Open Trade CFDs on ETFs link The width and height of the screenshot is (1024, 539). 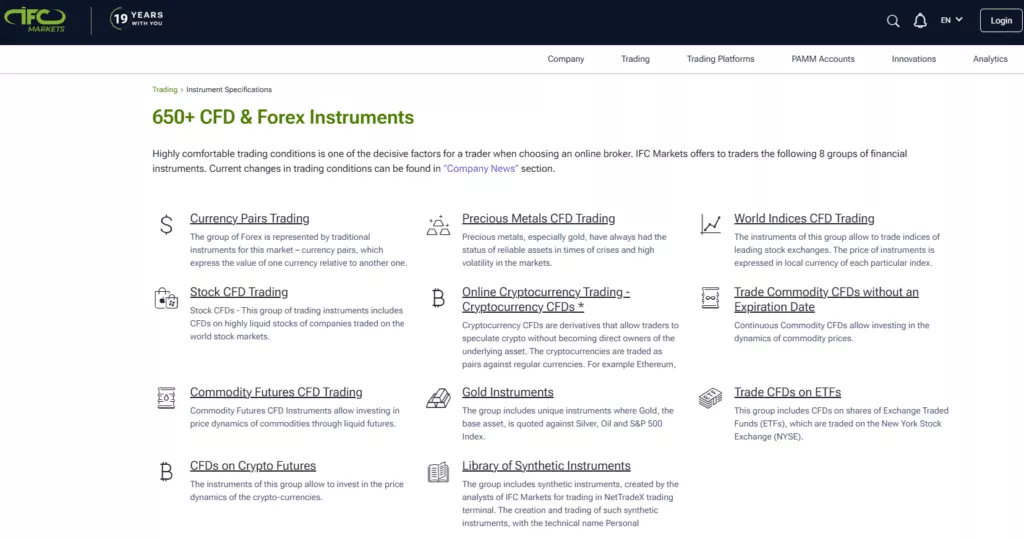[788, 392]
